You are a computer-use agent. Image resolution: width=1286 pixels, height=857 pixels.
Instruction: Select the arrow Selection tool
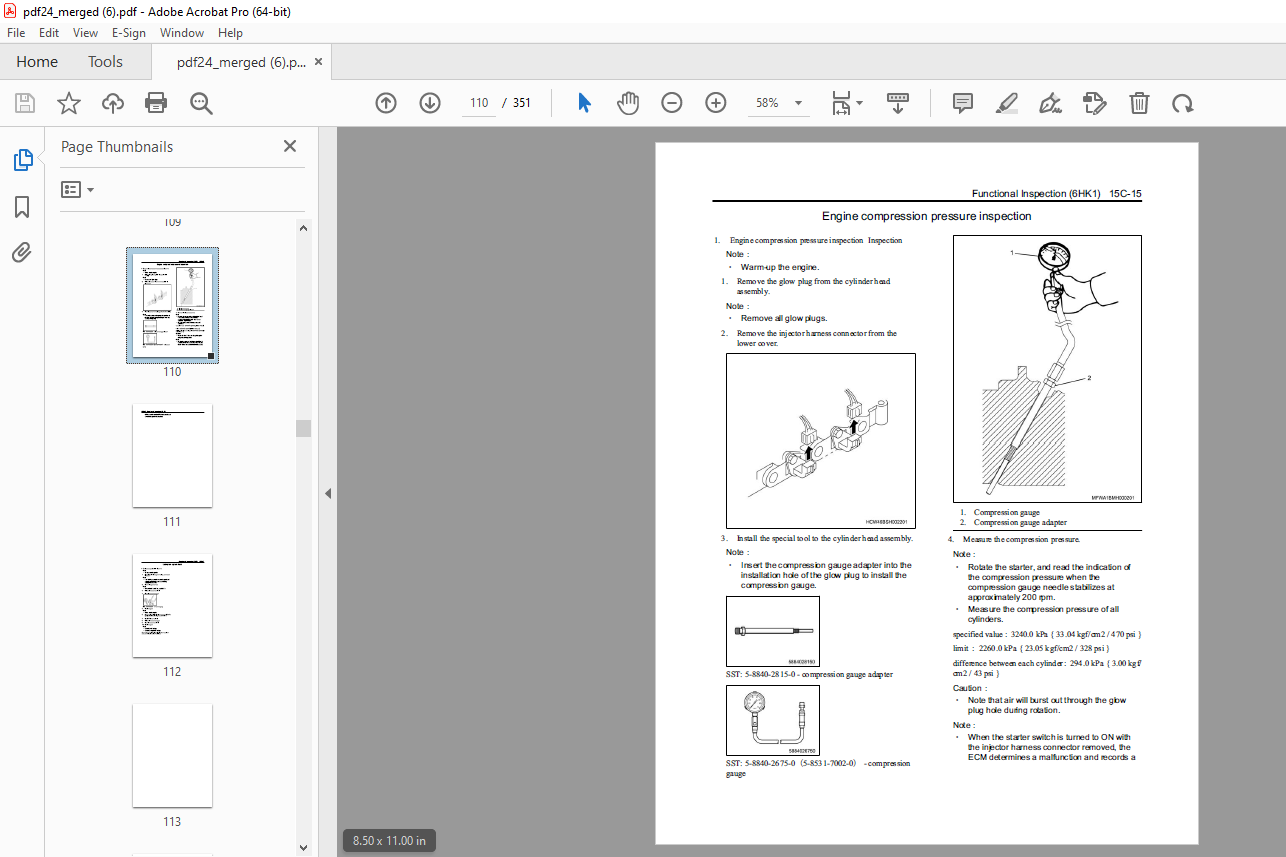coord(585,103)
